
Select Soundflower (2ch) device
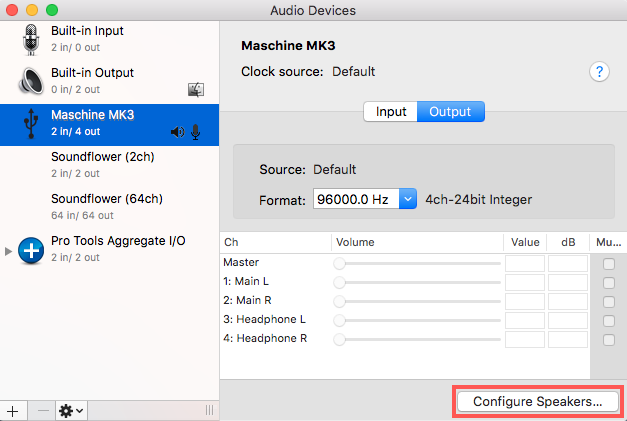pyautogui.click(x=110, y=165)
